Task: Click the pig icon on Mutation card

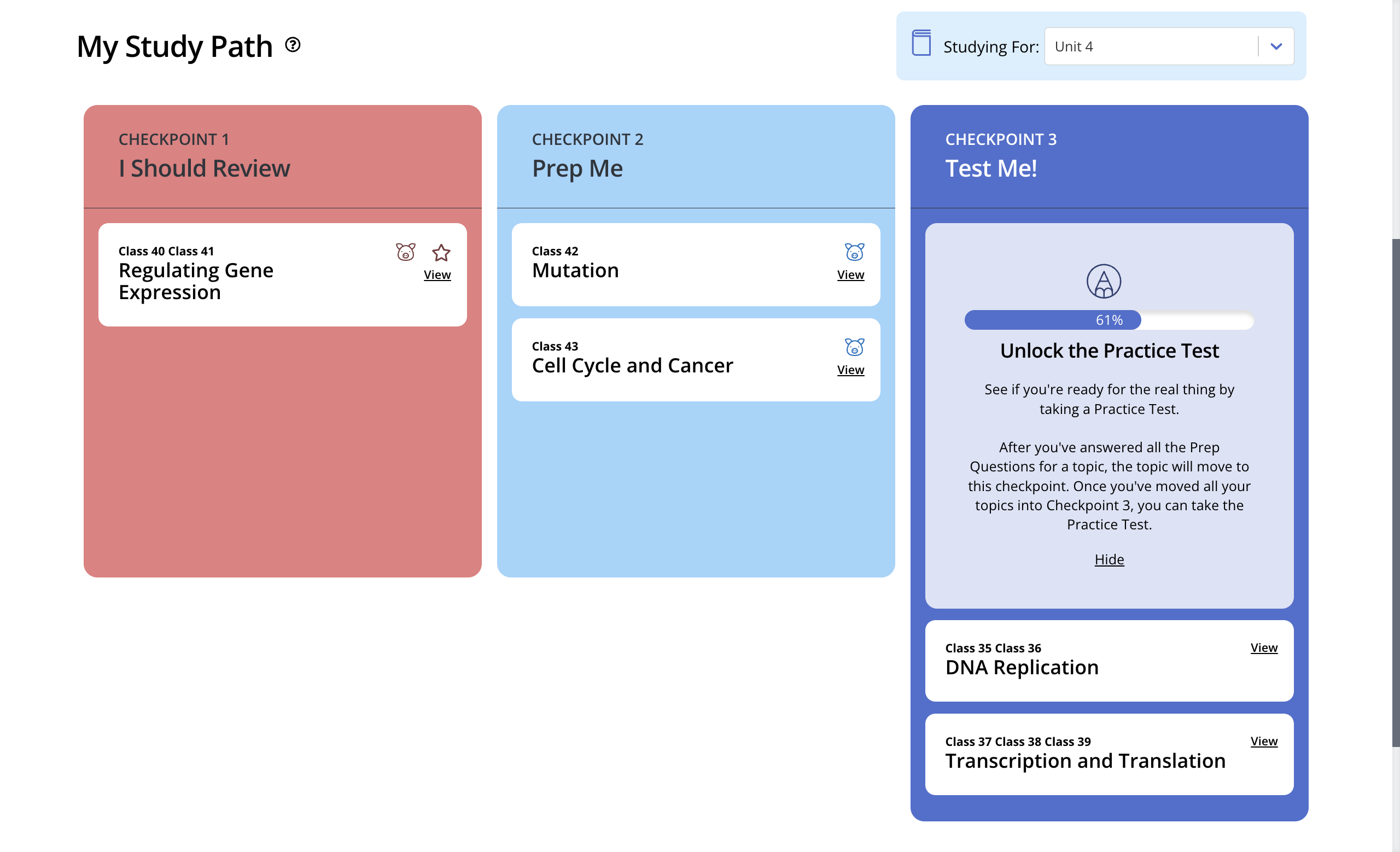Action: click(854, 252)
